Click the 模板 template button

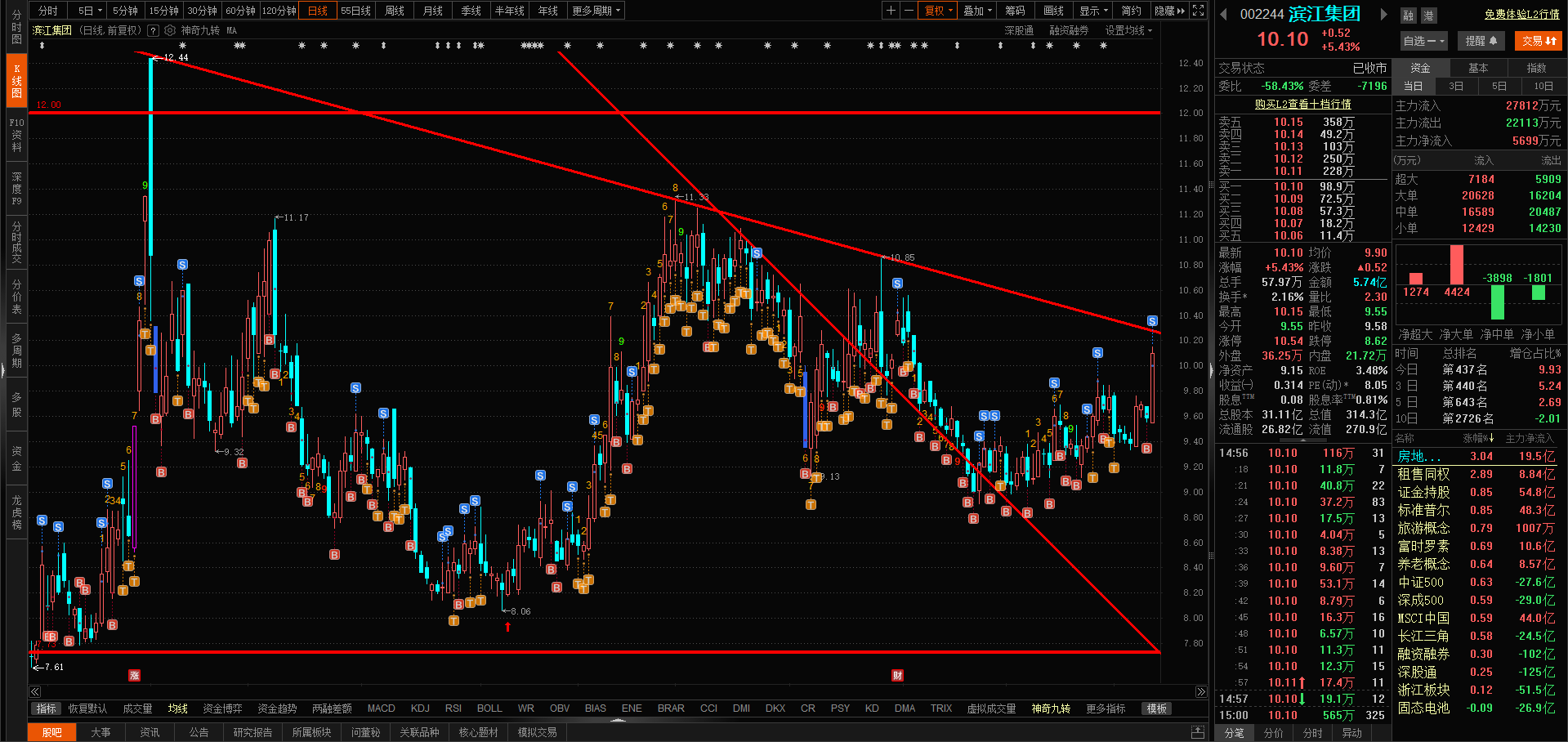(1156, 708)
